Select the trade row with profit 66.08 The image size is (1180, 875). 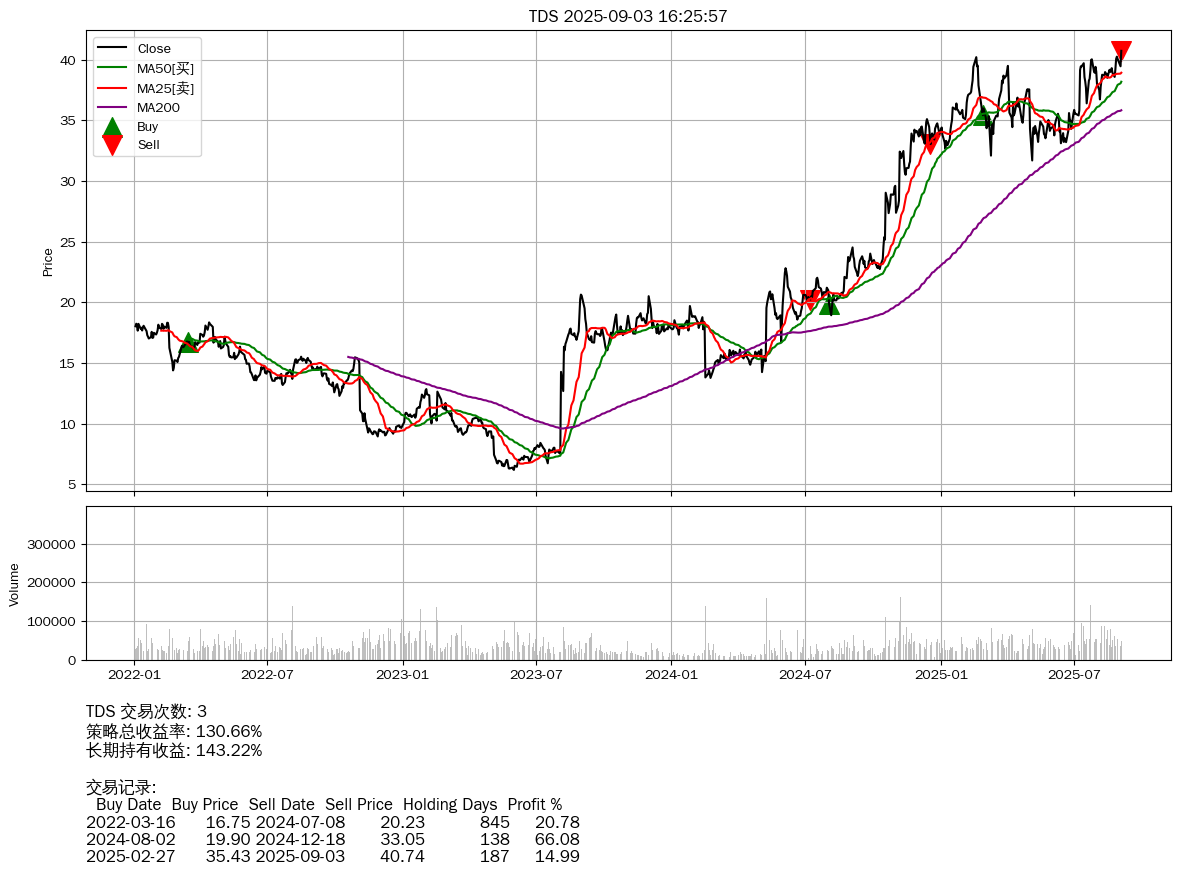tap(332, 839)
